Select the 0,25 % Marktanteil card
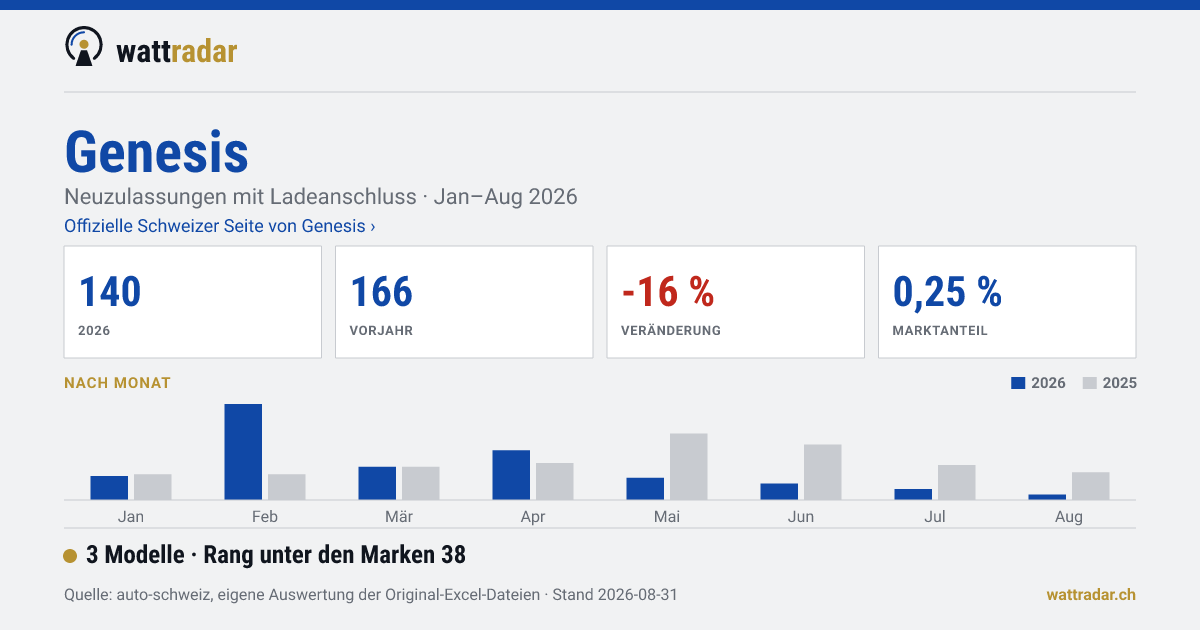This screenshot has height=630, width=1200. [1007, 302]
